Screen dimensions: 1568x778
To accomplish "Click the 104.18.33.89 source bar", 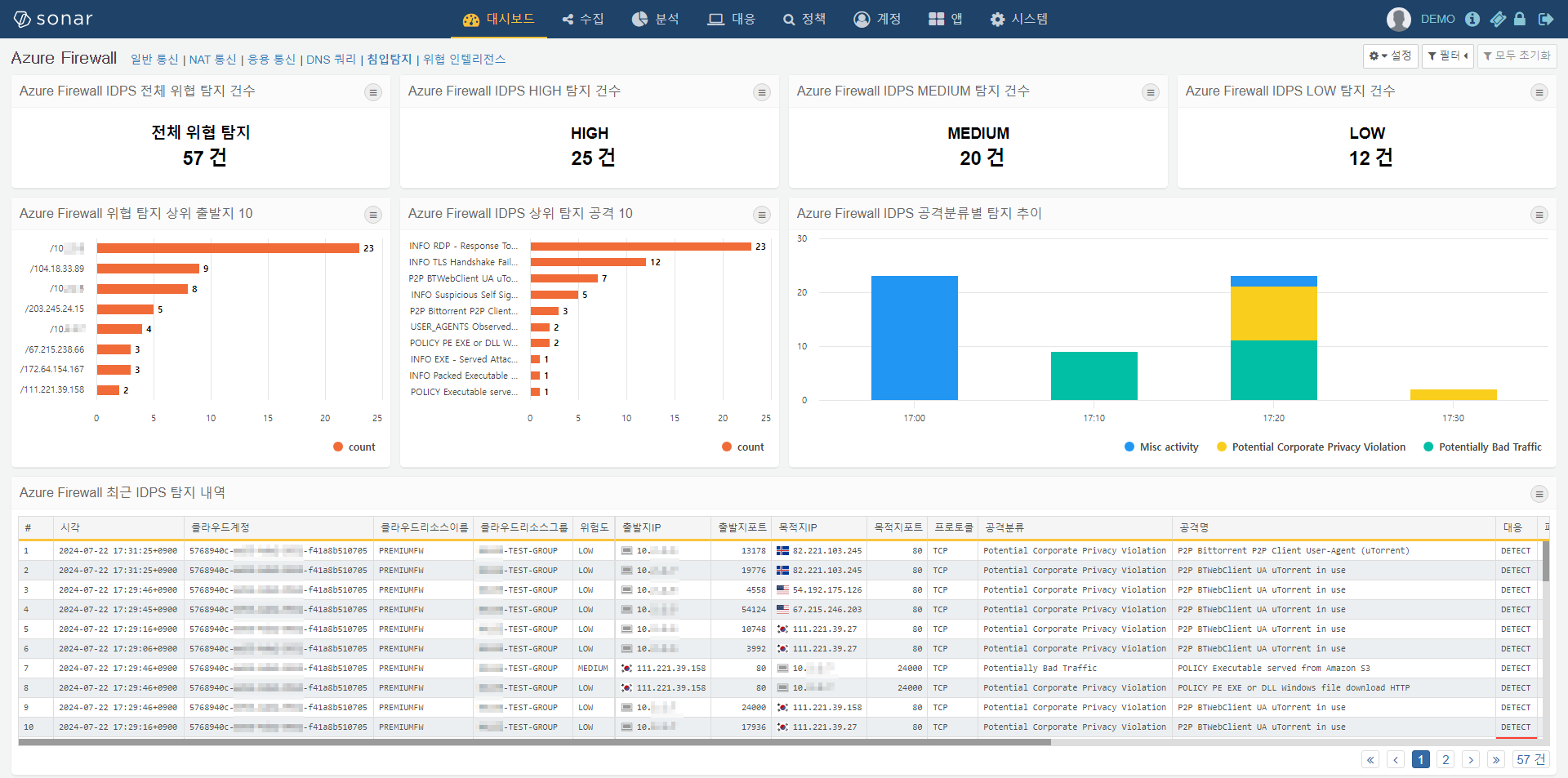I will point(148,269).
